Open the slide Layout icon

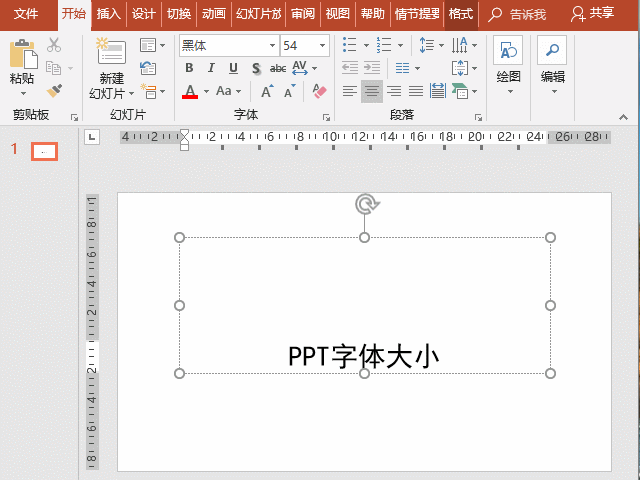148,45
